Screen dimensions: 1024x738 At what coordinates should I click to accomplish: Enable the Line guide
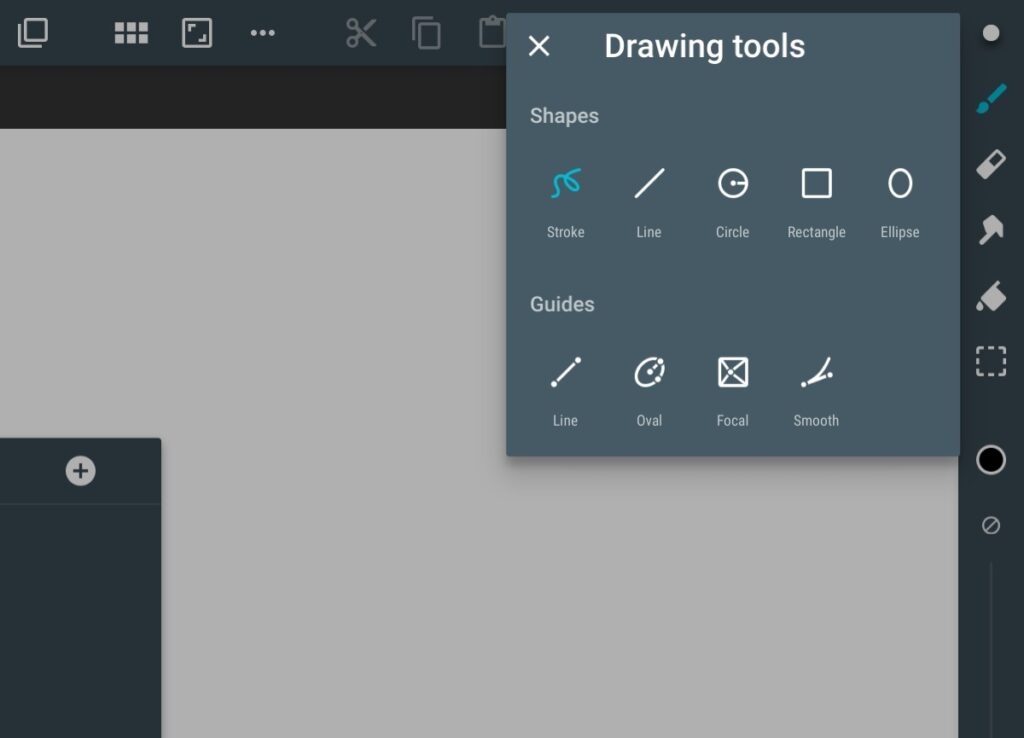tap(566, 391)
